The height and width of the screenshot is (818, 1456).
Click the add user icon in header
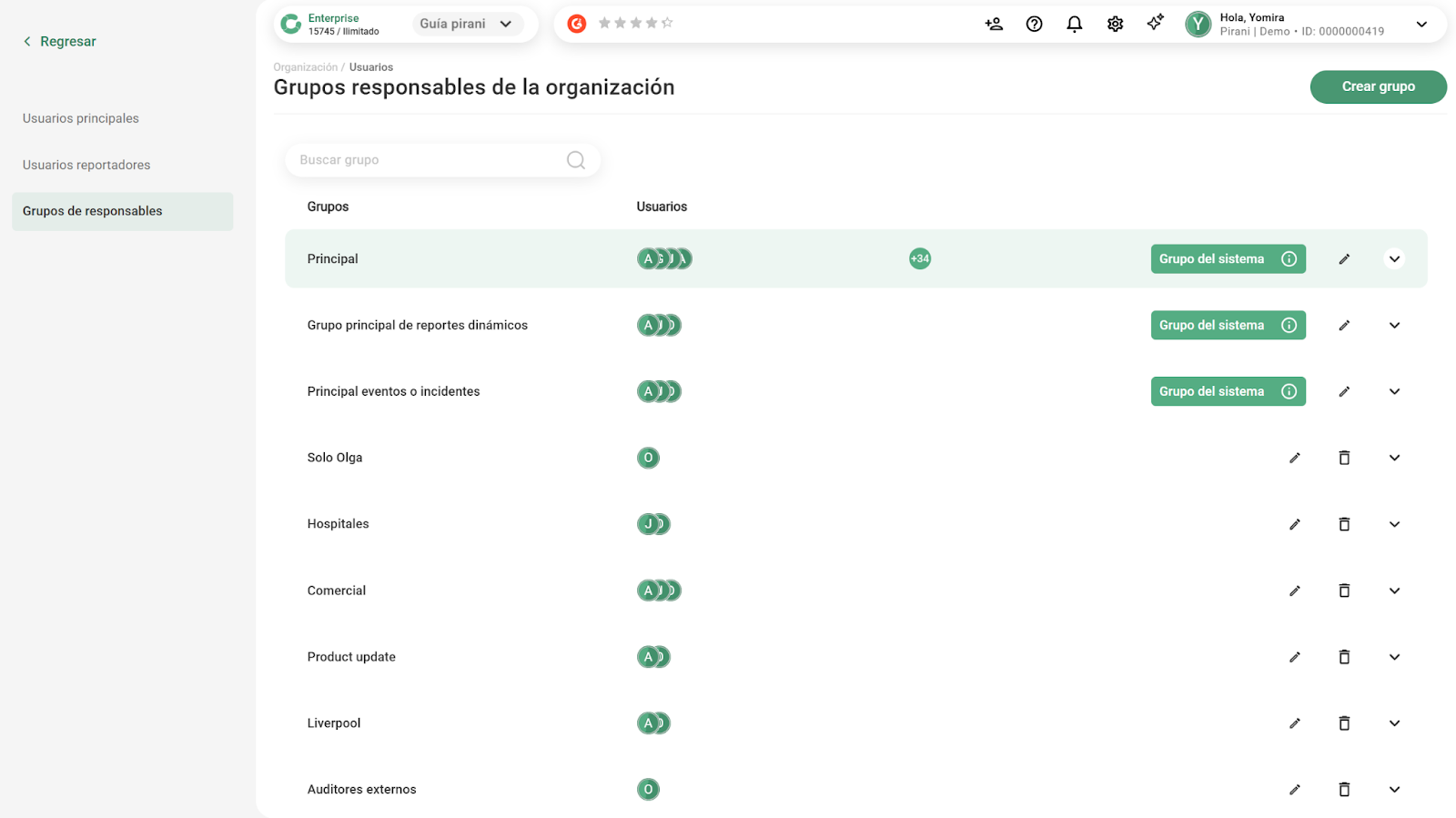(x=994, y=25)
